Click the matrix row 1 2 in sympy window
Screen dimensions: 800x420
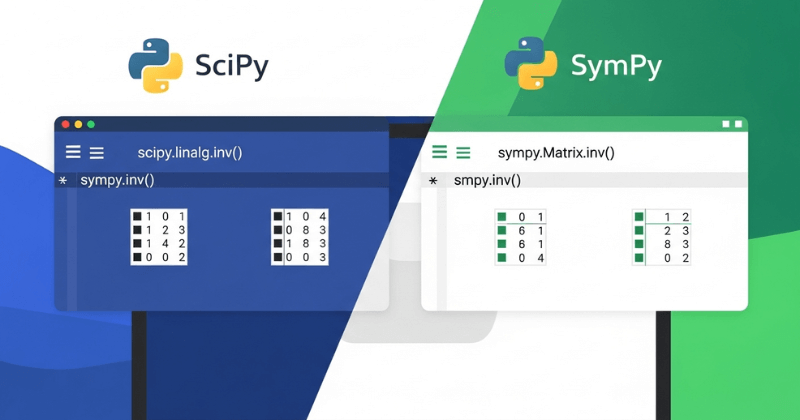coord(662,217)
